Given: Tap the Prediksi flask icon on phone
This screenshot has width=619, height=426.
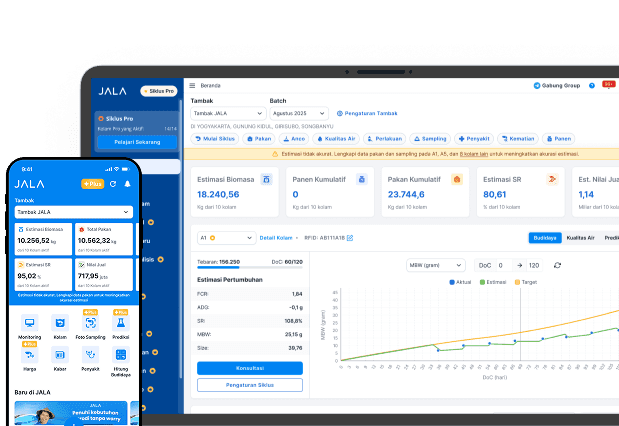Looking at the screenshot, I should (x=120, y=325).
